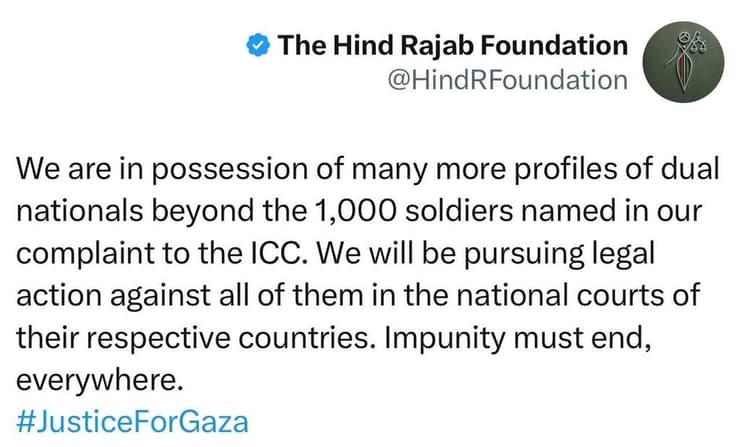Click the final word "everywhere."

tap(84, 379)
